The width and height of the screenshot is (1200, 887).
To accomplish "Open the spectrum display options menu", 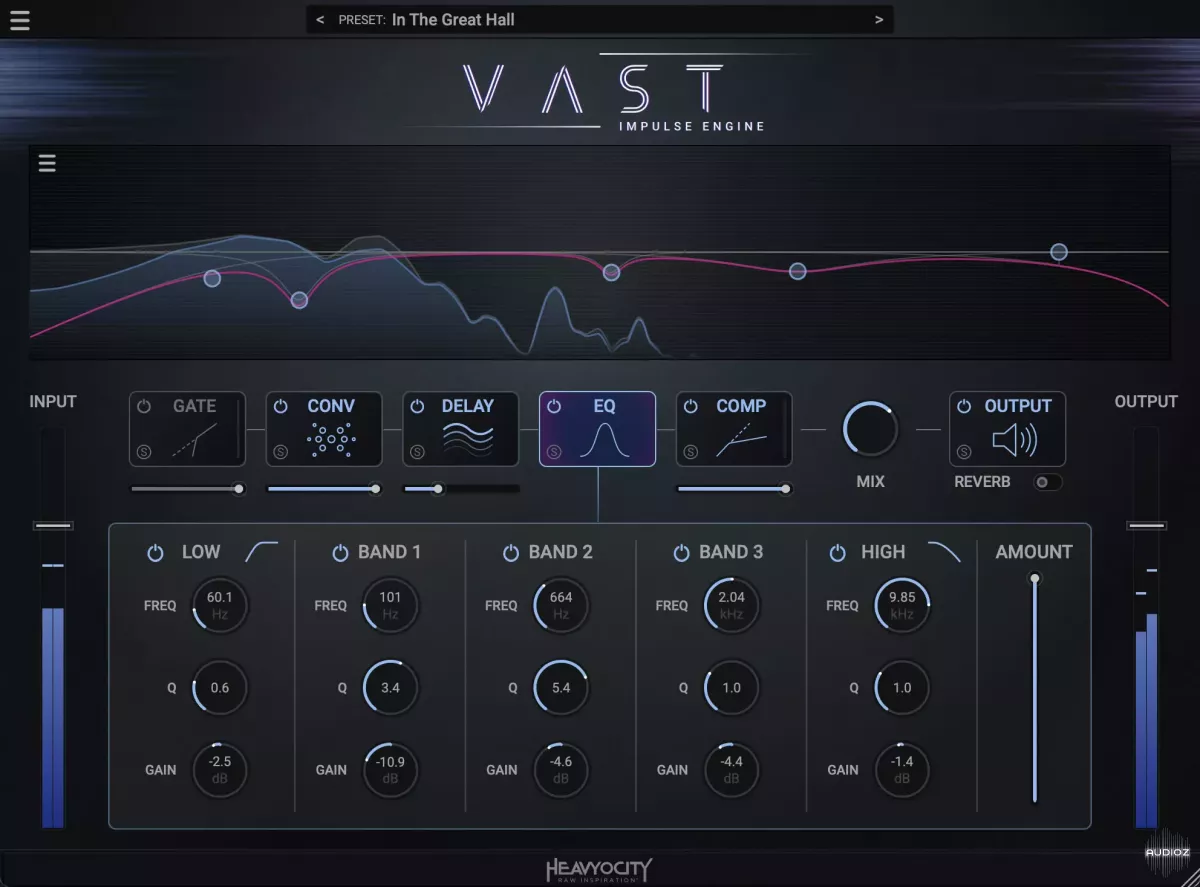I will point(47,164).
